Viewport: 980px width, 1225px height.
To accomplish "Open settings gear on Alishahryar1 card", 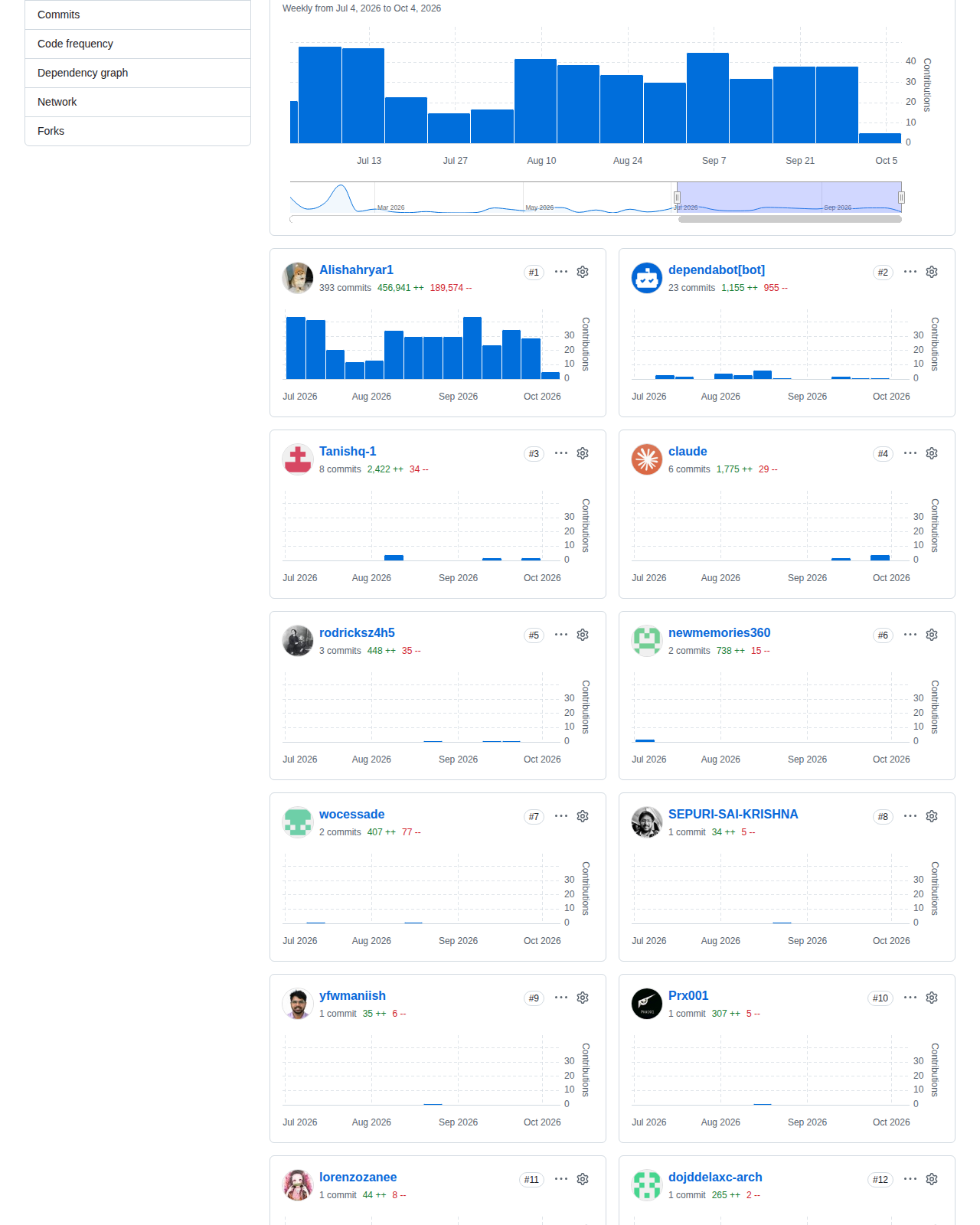I will 583,272.
